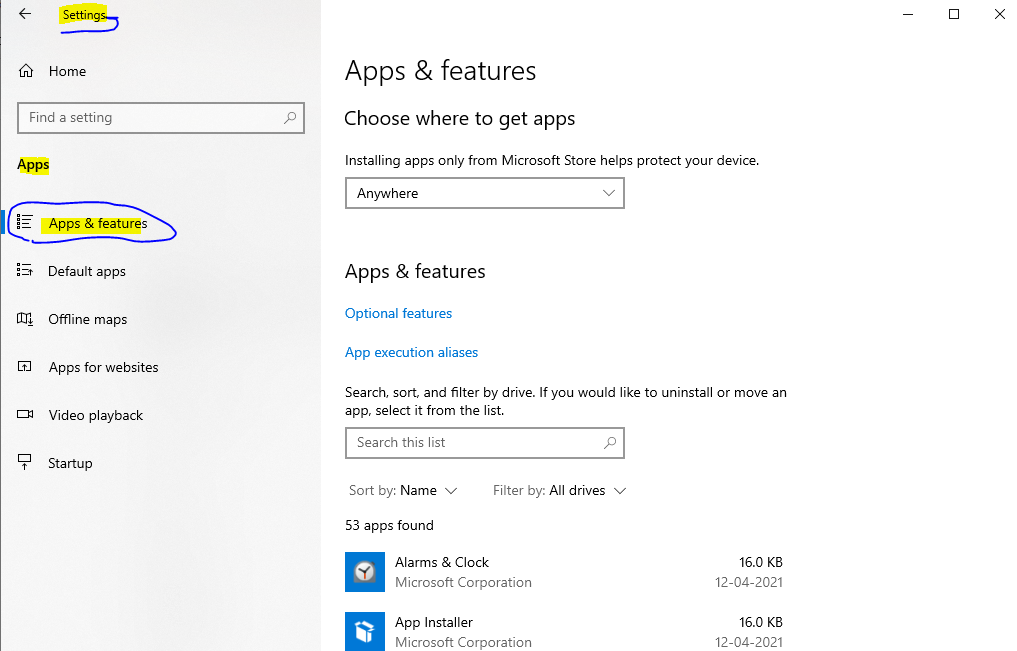
Task: Click the Search this list field
Action: (485, 442)
